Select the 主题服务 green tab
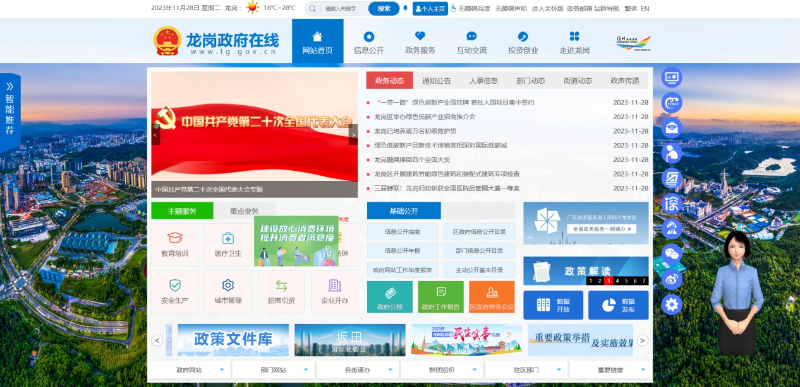This screenshot has height=387, width=800. (x=182, y=211)
